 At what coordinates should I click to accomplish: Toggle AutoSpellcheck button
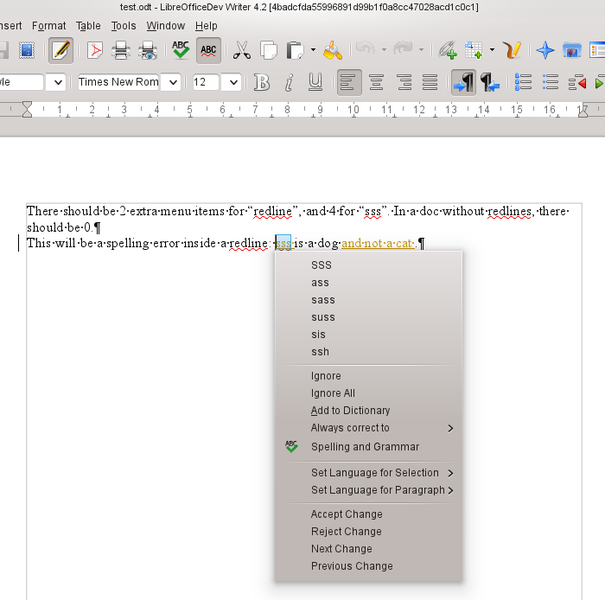pyautogui.click(x=208, y=51)
